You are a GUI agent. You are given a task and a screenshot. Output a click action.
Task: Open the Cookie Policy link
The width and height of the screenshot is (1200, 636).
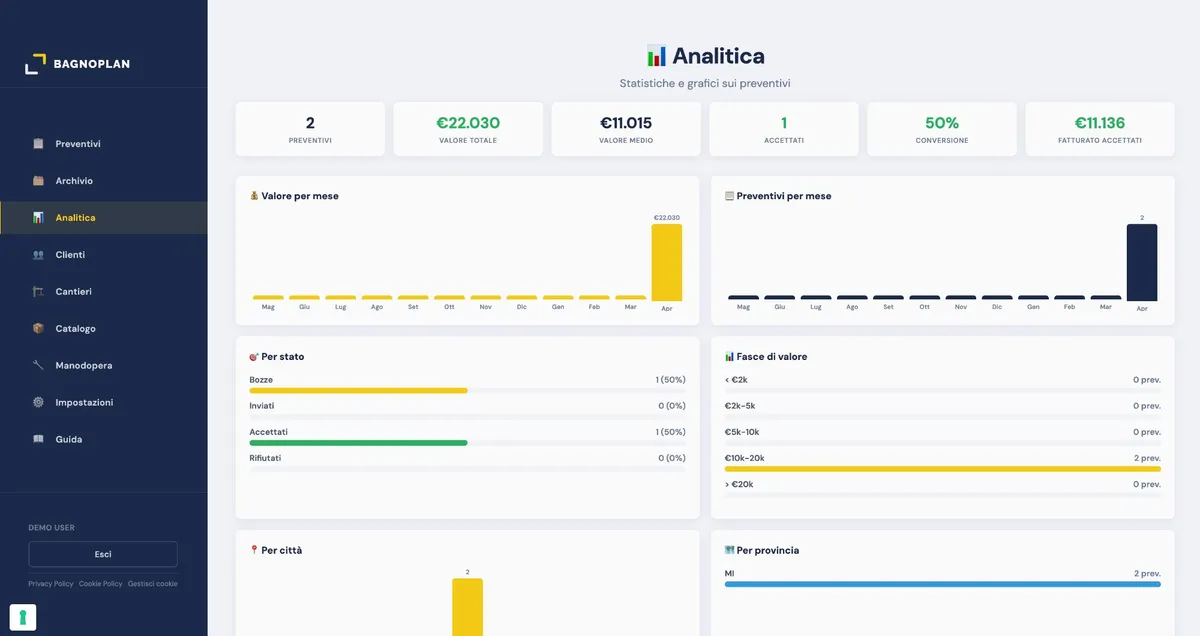(x=101, y=584)
